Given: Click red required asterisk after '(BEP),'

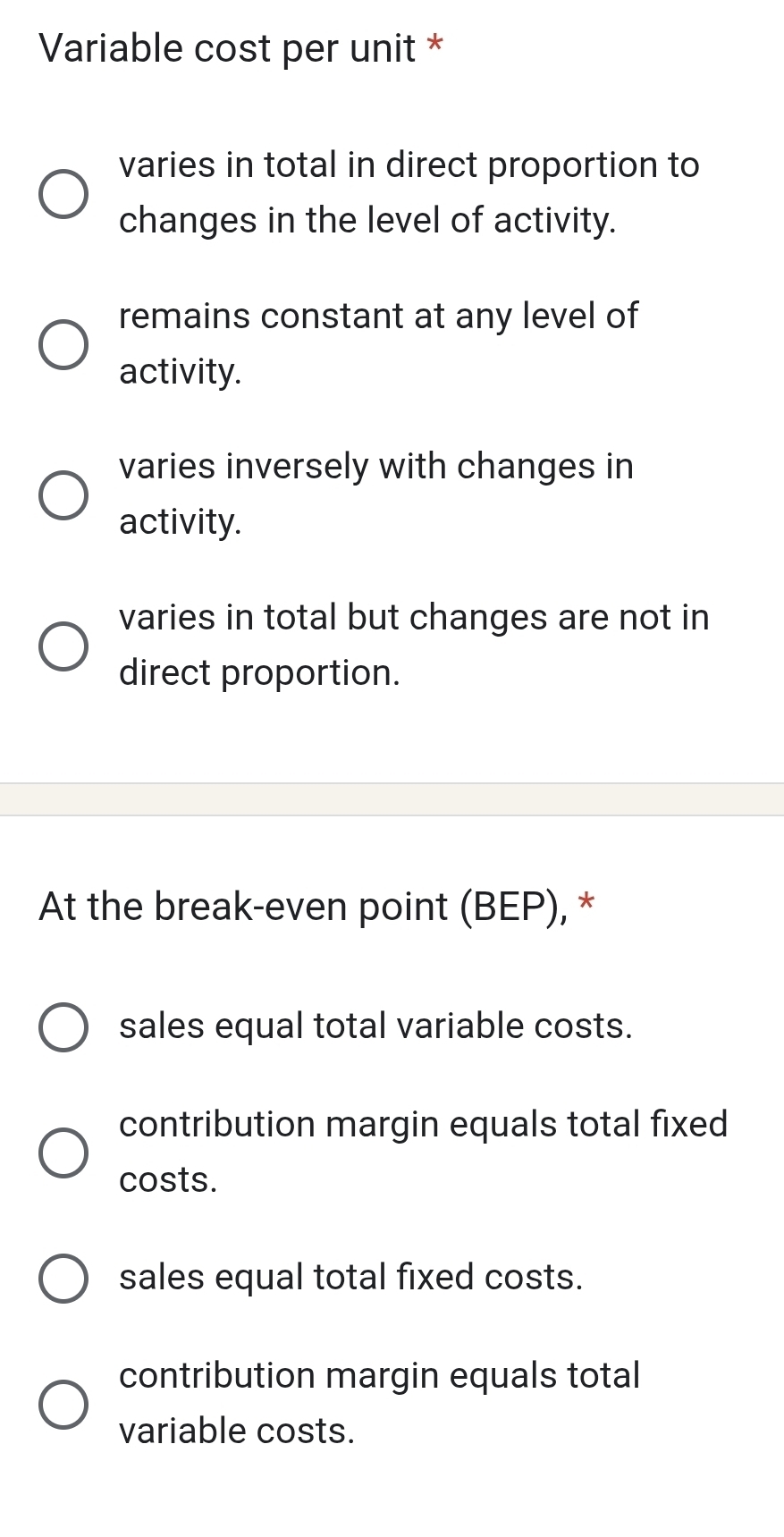Looking at the screenshot, I should (586, 901).
